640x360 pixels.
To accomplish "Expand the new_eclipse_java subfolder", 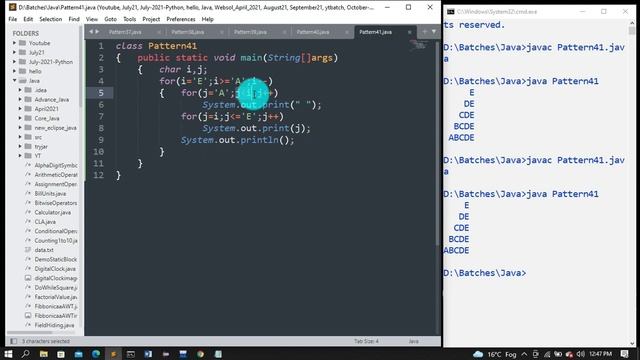I will tap(20, 127).
